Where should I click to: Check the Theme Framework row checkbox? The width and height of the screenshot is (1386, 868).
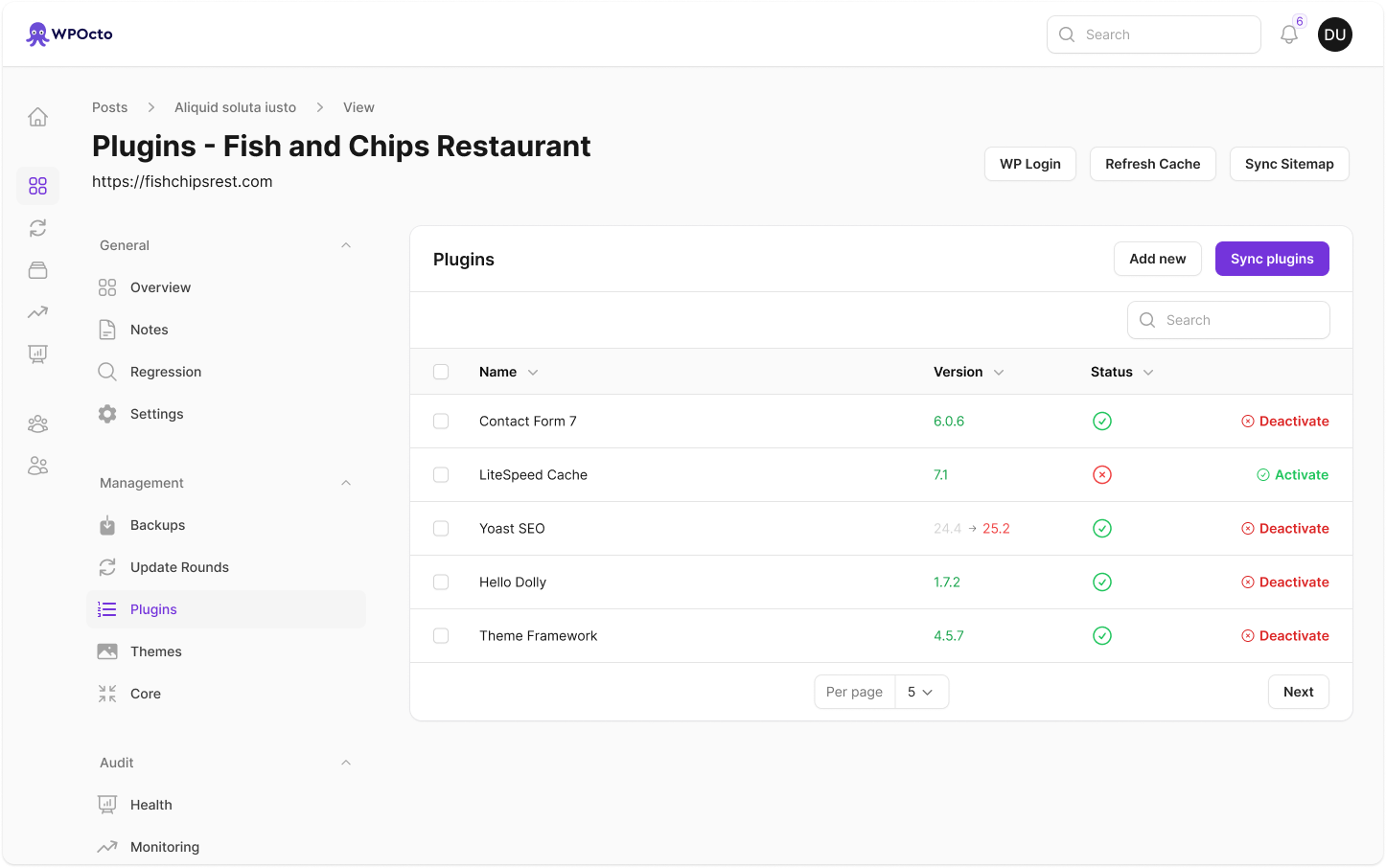point(441,636)
